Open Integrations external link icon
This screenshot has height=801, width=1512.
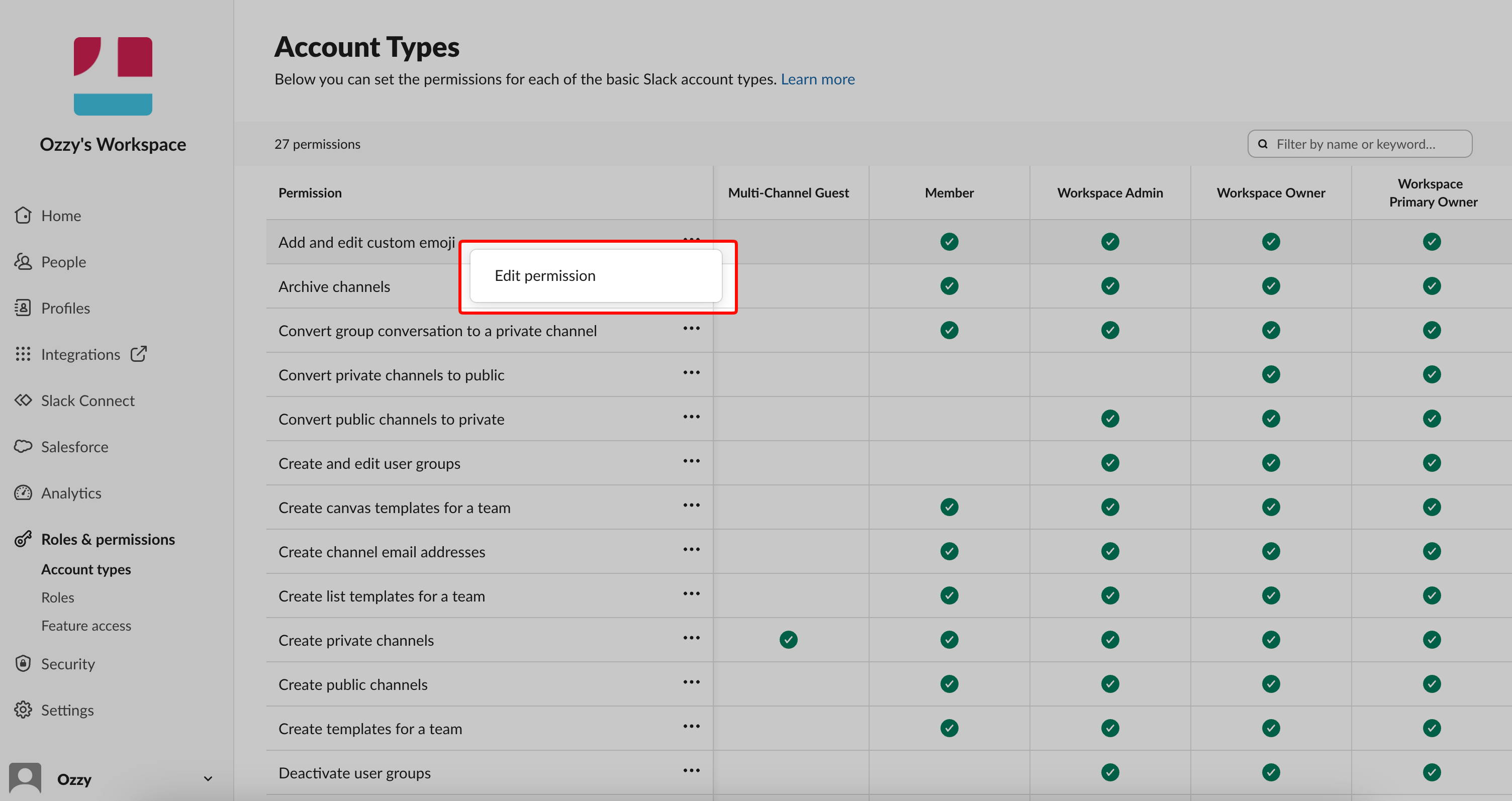pos(139,354)
